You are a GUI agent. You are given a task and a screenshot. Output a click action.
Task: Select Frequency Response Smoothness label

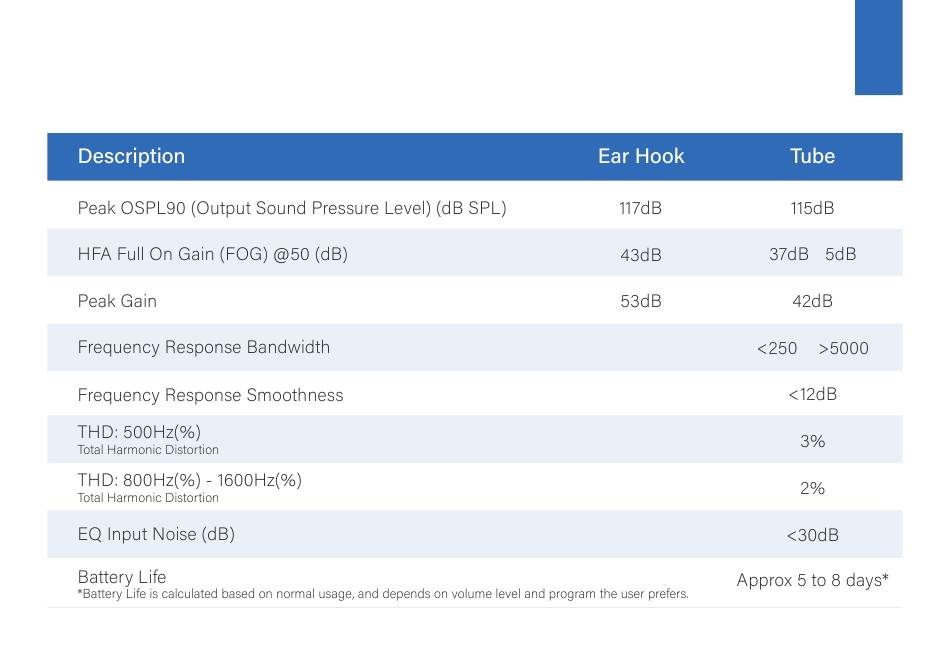[210, 395]
